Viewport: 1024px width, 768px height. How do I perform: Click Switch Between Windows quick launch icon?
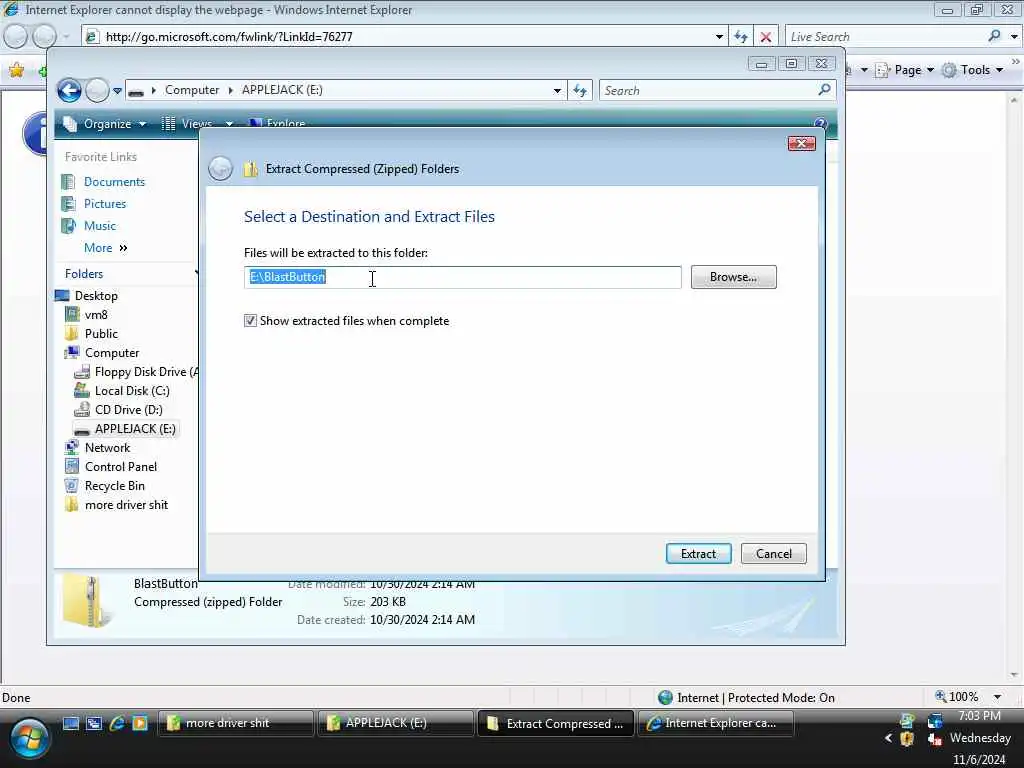pyautogui.click(x=94, y=723)
